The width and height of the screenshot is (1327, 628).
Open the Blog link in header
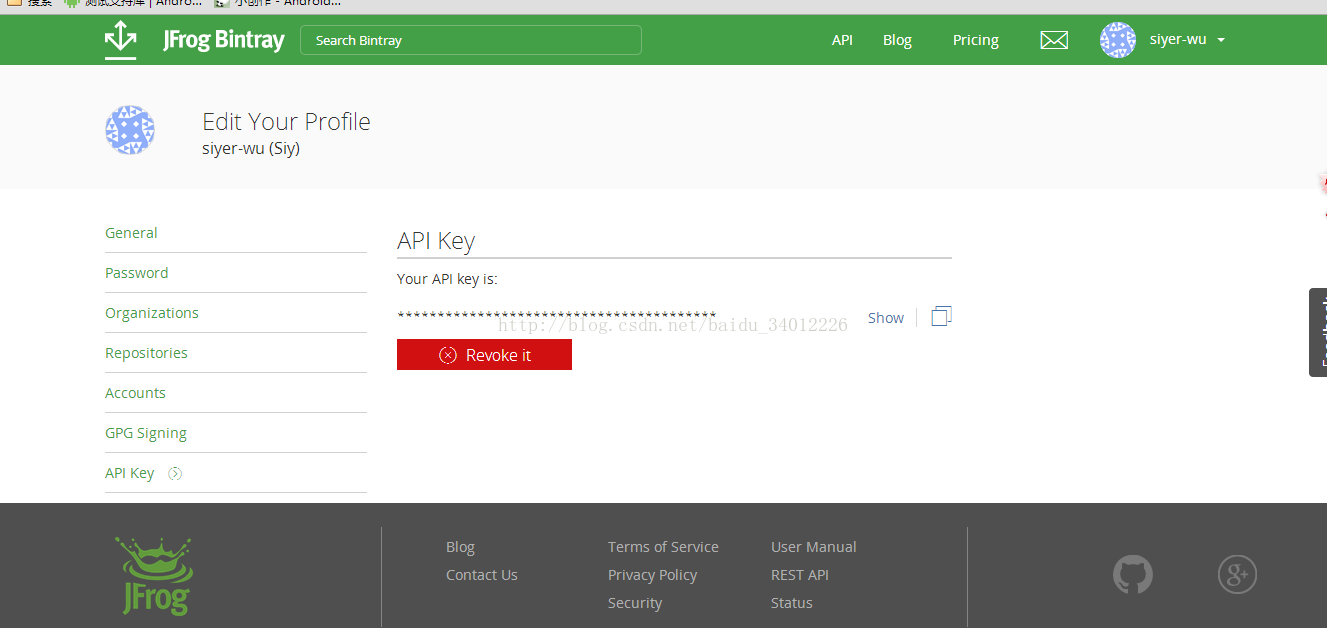click(897, 40)
